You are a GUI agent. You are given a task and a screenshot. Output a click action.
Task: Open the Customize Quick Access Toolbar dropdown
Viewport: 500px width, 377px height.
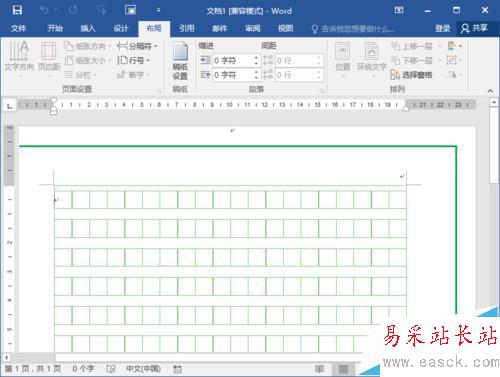[158, 10]
